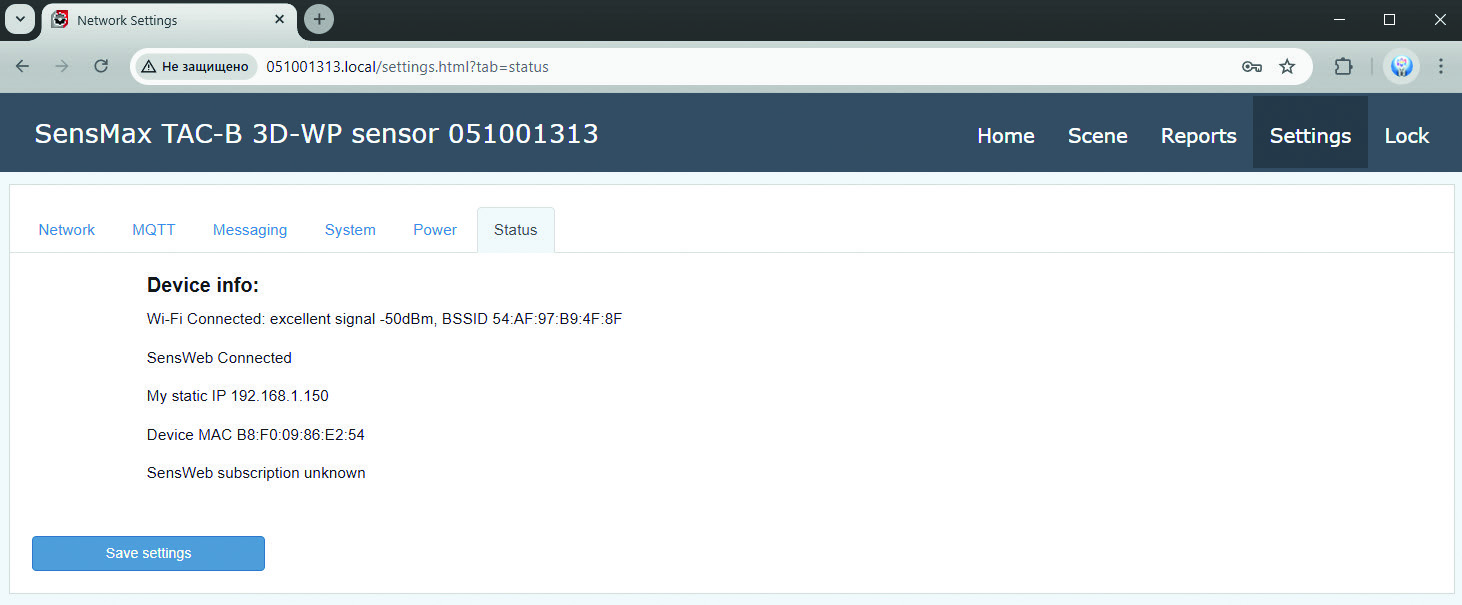Image resolution: width=1462 pixels, height=605 pixels.
Task: Click the 'Не защищено' security warning chip
Action: [x=195, y=67]
